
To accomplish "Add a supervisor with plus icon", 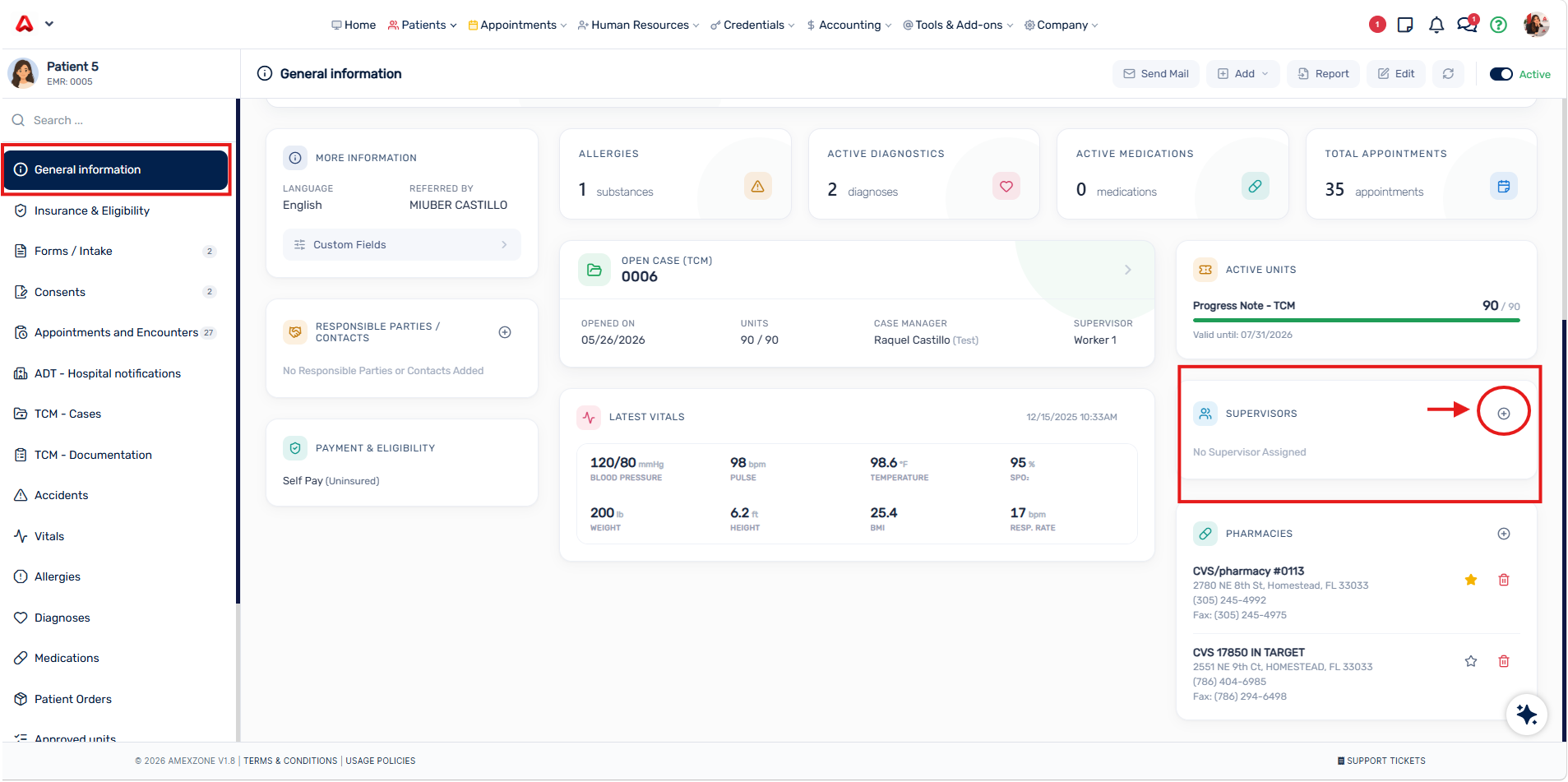I will 1503,414.
